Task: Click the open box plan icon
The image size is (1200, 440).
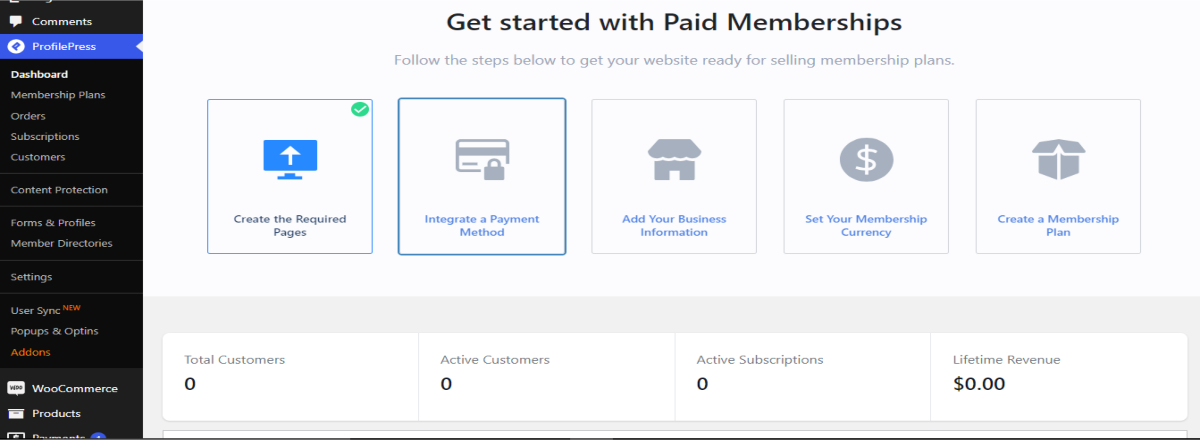Action: (x=1058, y=159)
